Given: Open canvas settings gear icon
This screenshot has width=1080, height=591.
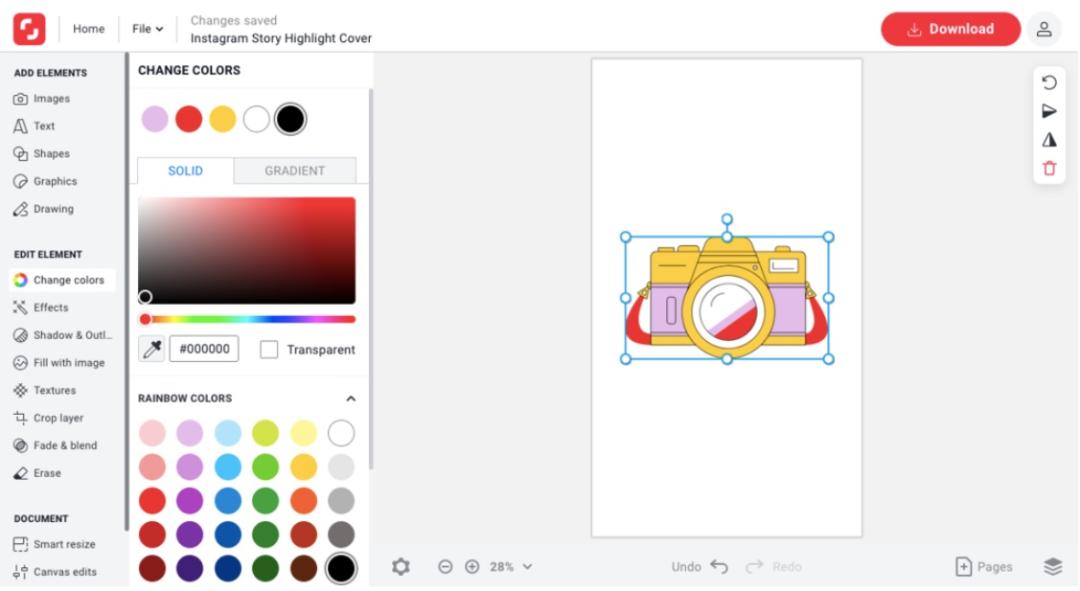Looking at the screenshot, I should (x=401, y=567).
